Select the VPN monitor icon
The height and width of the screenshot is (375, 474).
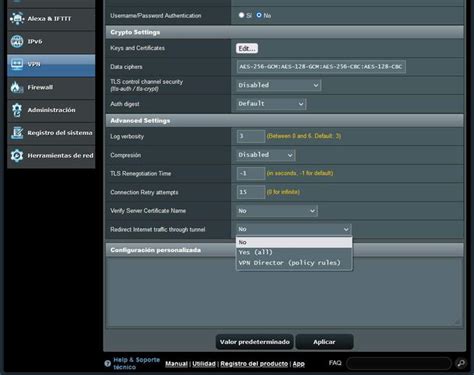pyautogui.click(x=17, y=64)
